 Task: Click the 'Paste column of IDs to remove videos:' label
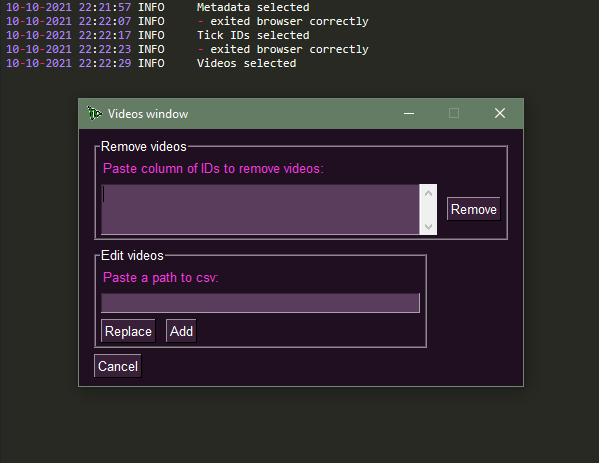point(213,168)
